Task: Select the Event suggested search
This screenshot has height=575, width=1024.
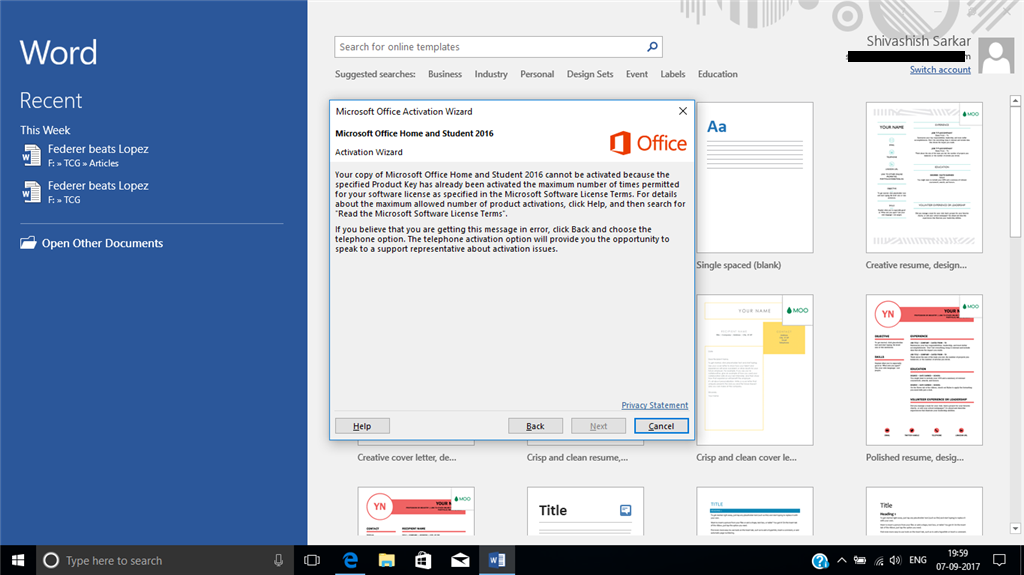Action: [637, 74]
